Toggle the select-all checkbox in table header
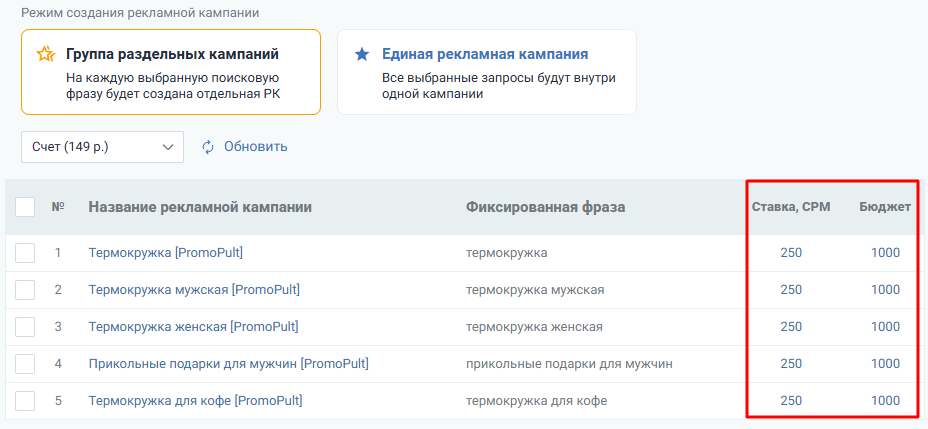Viewport: 928px width, 429px height. point(25,207)
